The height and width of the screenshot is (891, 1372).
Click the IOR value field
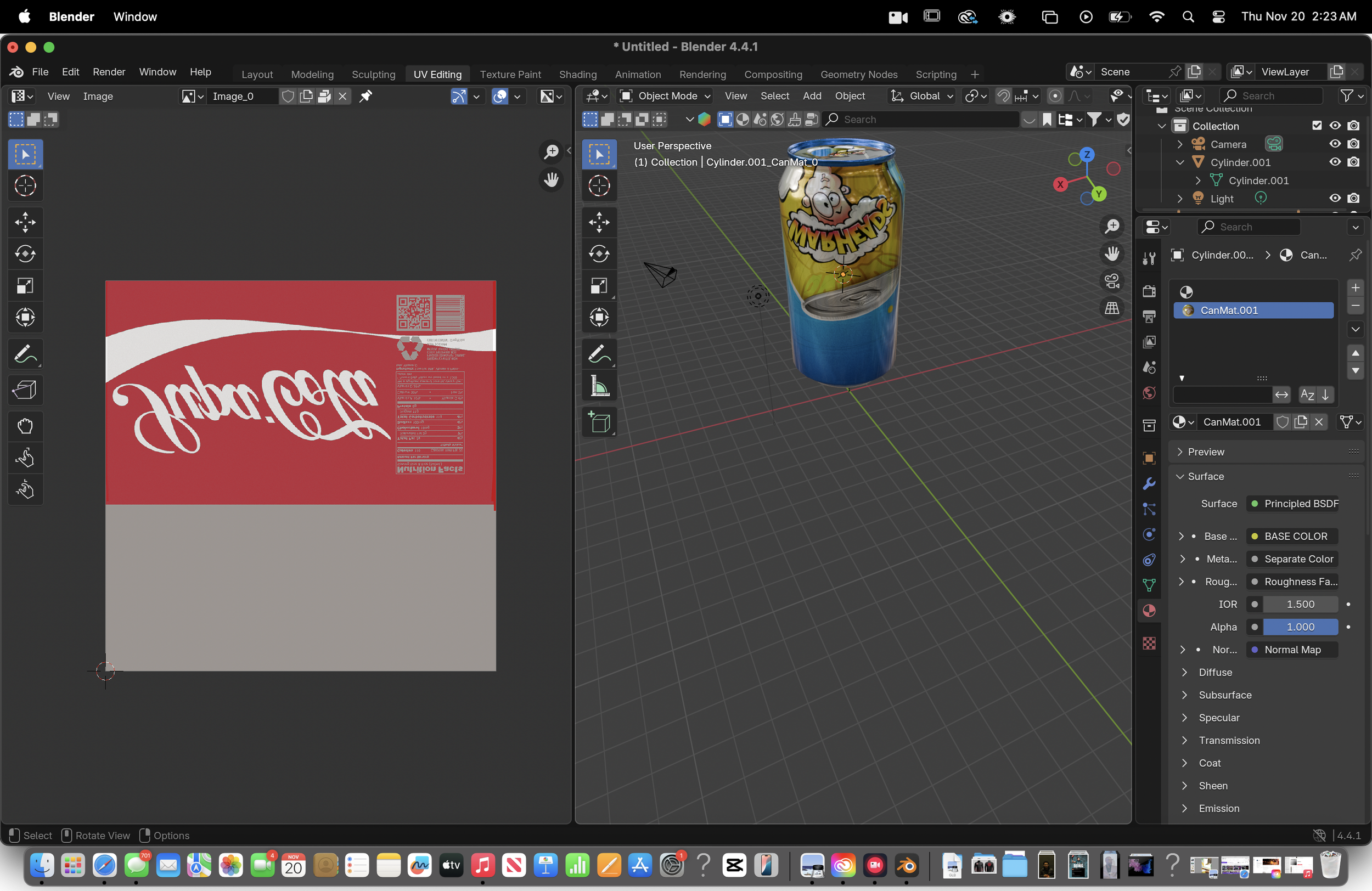(1300, 604)
